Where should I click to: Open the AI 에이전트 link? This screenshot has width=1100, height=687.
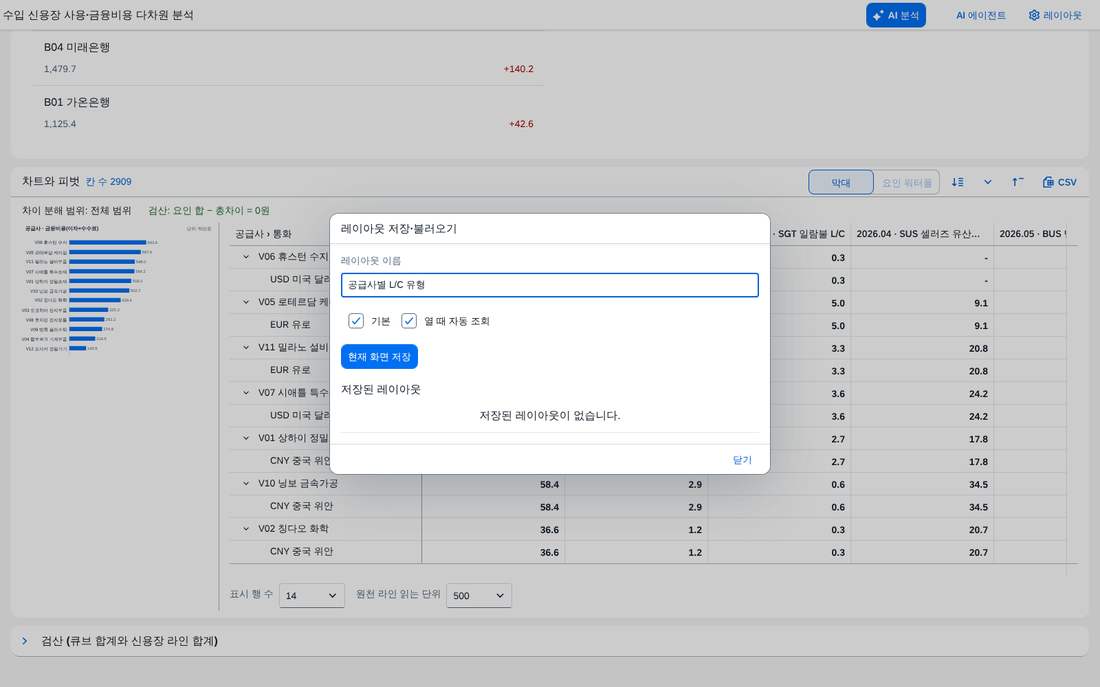point(980,15)
